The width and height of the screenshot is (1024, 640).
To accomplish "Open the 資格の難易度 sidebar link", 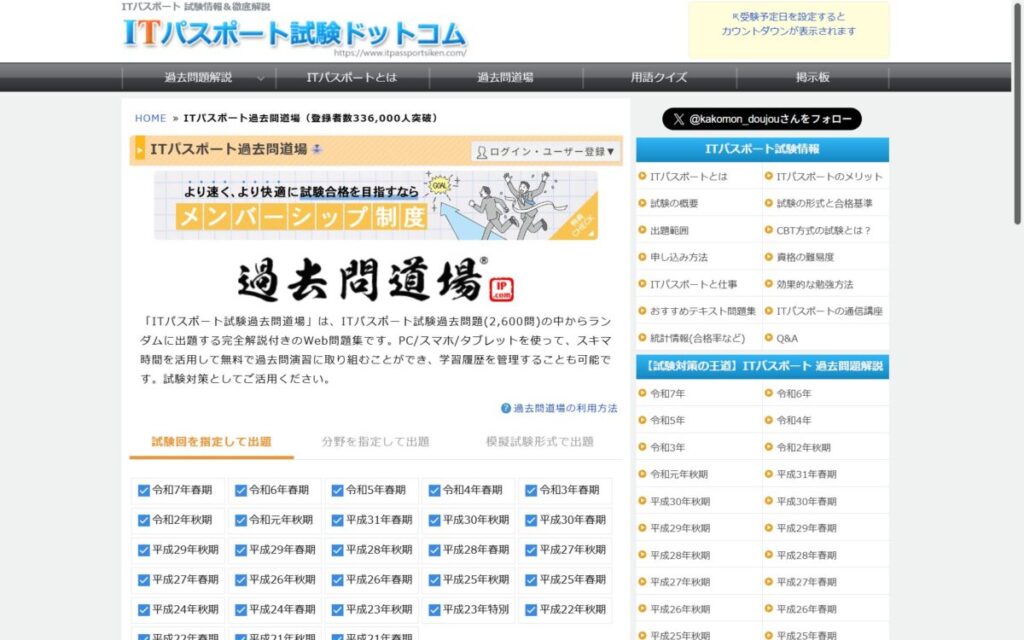I will [805, 257].
